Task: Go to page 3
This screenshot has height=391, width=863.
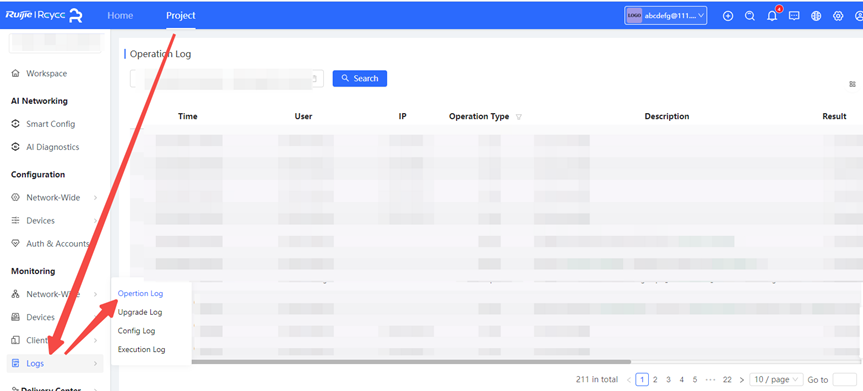Action: coord(668,379)
